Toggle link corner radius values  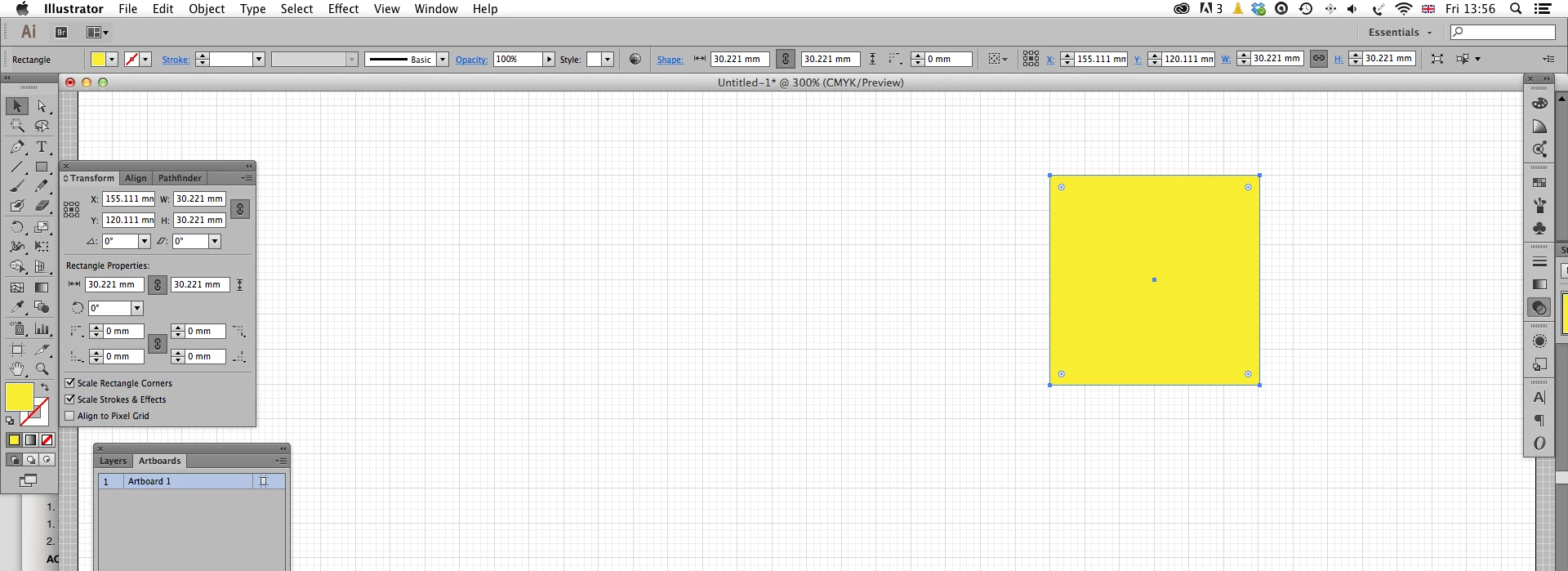(x=158, y=344)
